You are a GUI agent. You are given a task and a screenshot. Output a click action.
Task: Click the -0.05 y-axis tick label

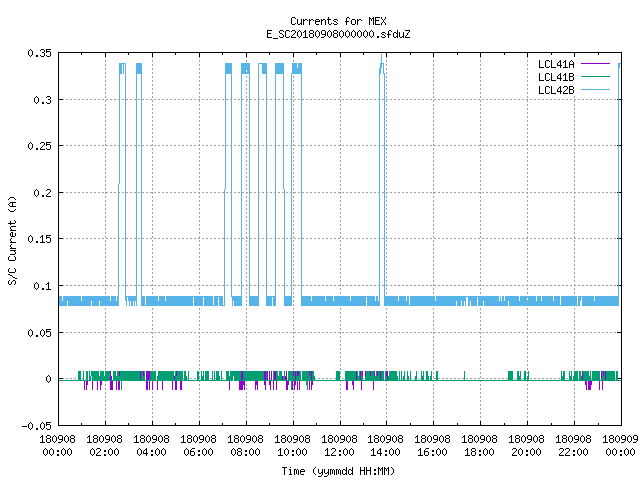37,426
